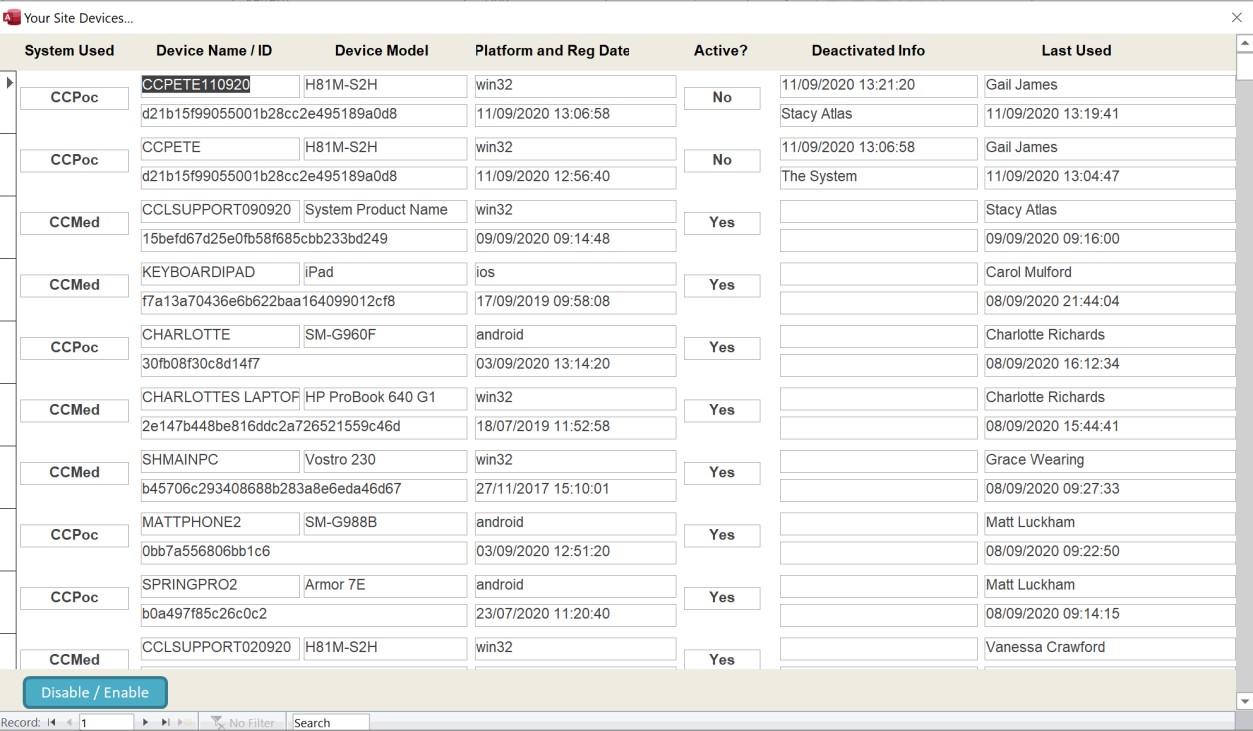Close the Your Site Devices window
Image resolution: width=1253 pixels, height=731 pixels.
1237,17
